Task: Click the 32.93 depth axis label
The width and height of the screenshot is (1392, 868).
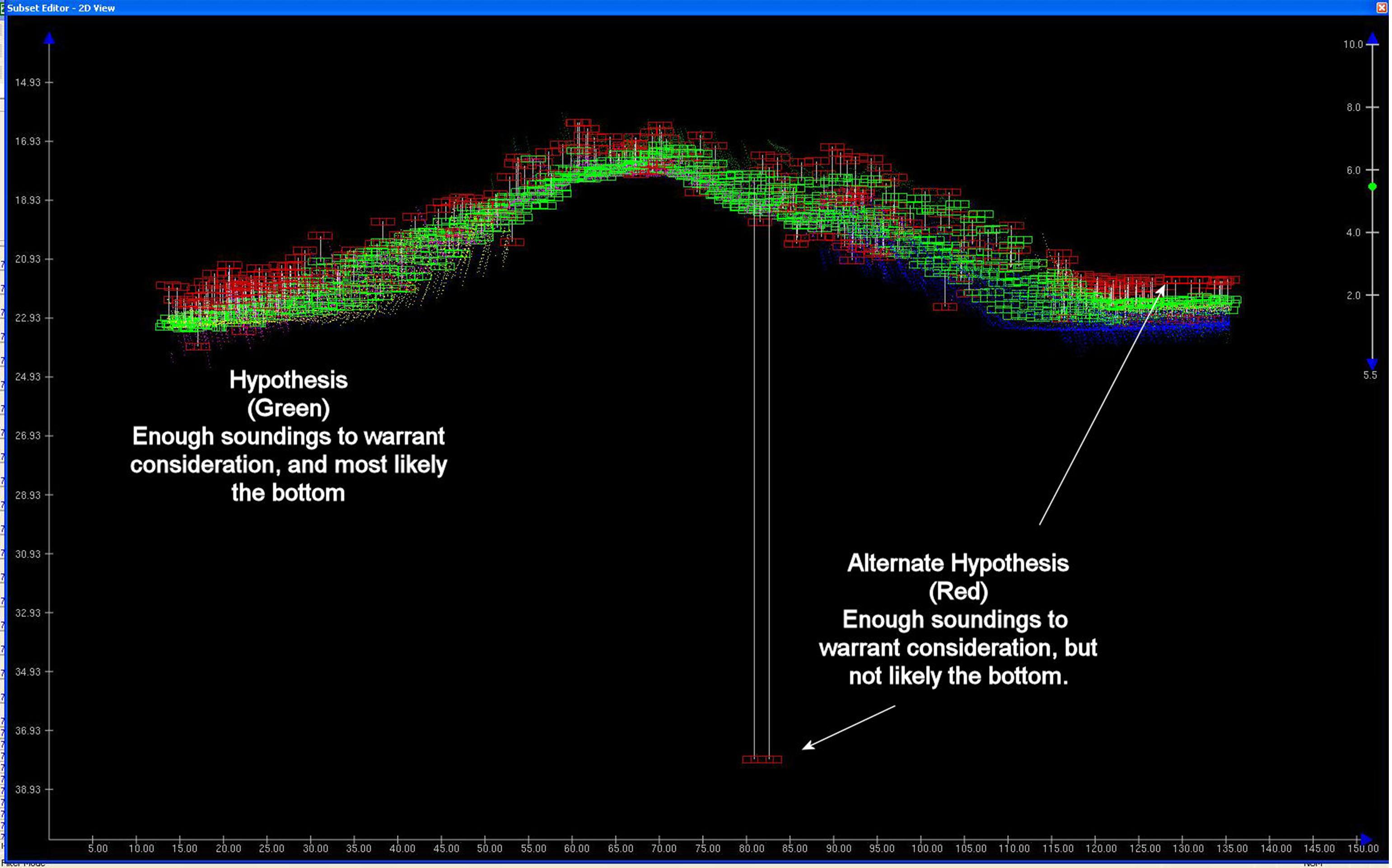Action: pyautogui.click(x=28, y=613)
